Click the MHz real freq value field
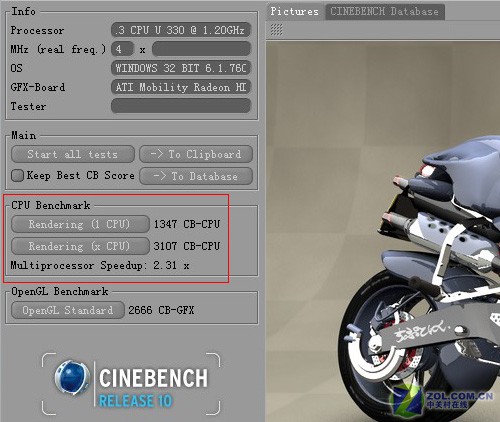The height and width of the screenshot is (422, 500). pos(201,49)
